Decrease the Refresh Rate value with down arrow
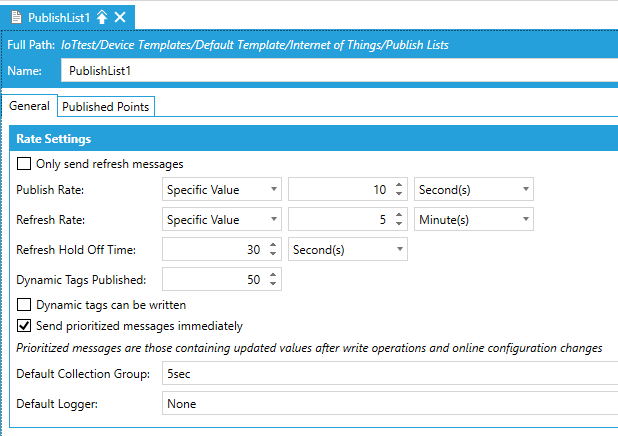Image resolution: width=618 pixels, height=436 pixels. [x=399, y=224]
